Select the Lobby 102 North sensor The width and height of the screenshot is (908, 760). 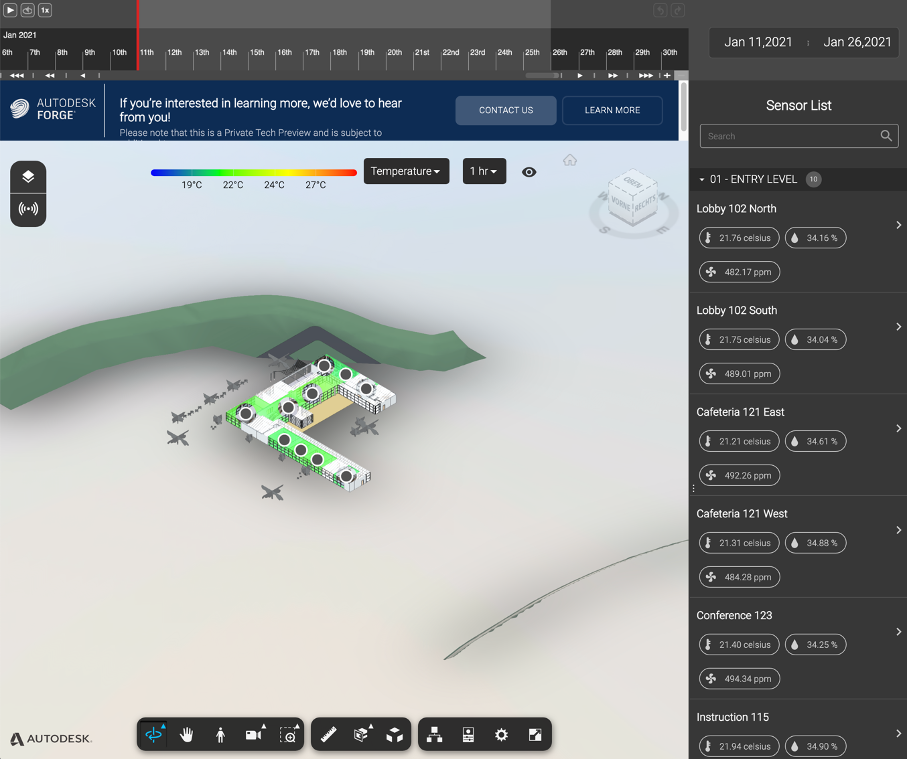coord(737,209)
